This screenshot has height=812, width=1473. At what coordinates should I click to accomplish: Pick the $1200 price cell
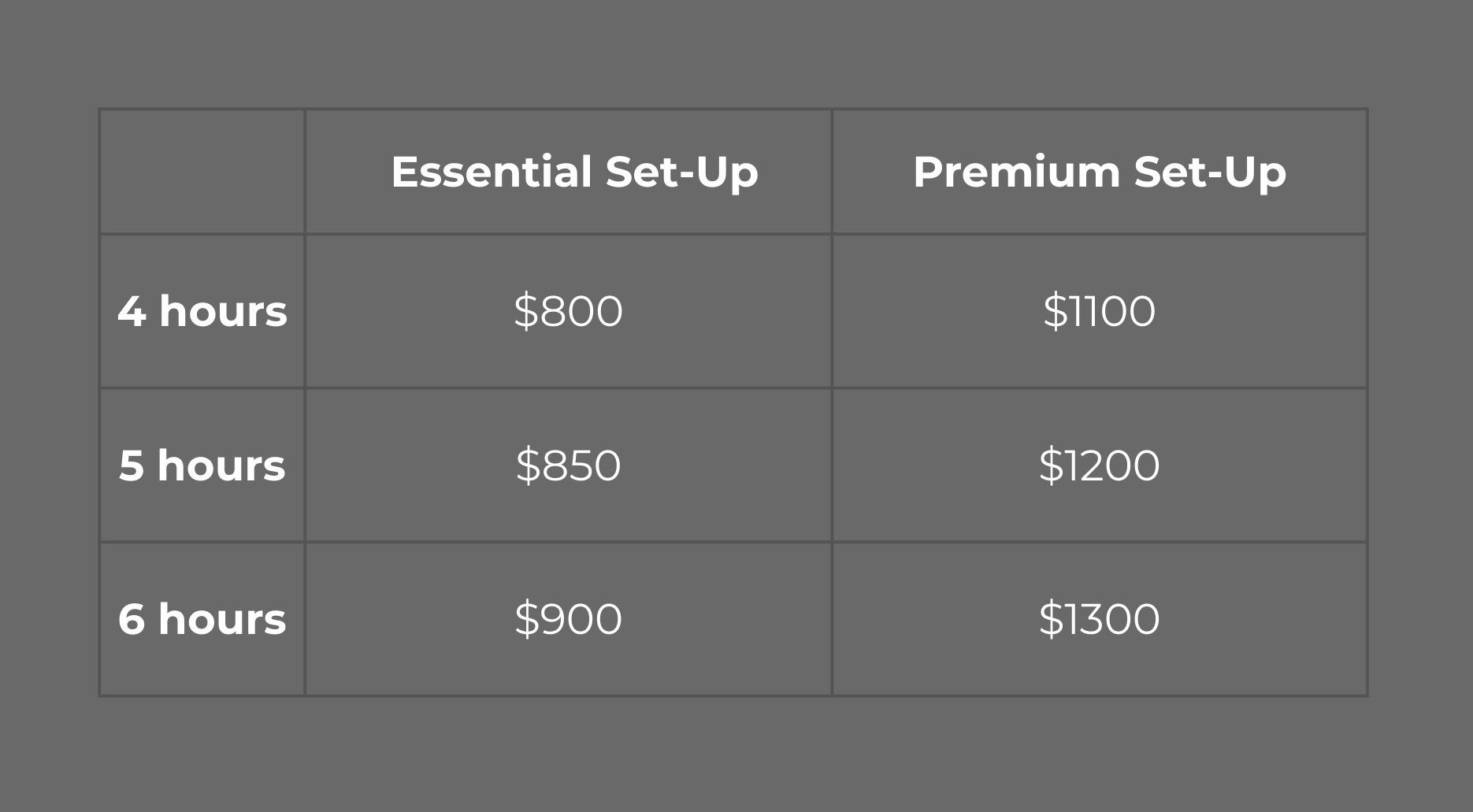point(1099,465)
